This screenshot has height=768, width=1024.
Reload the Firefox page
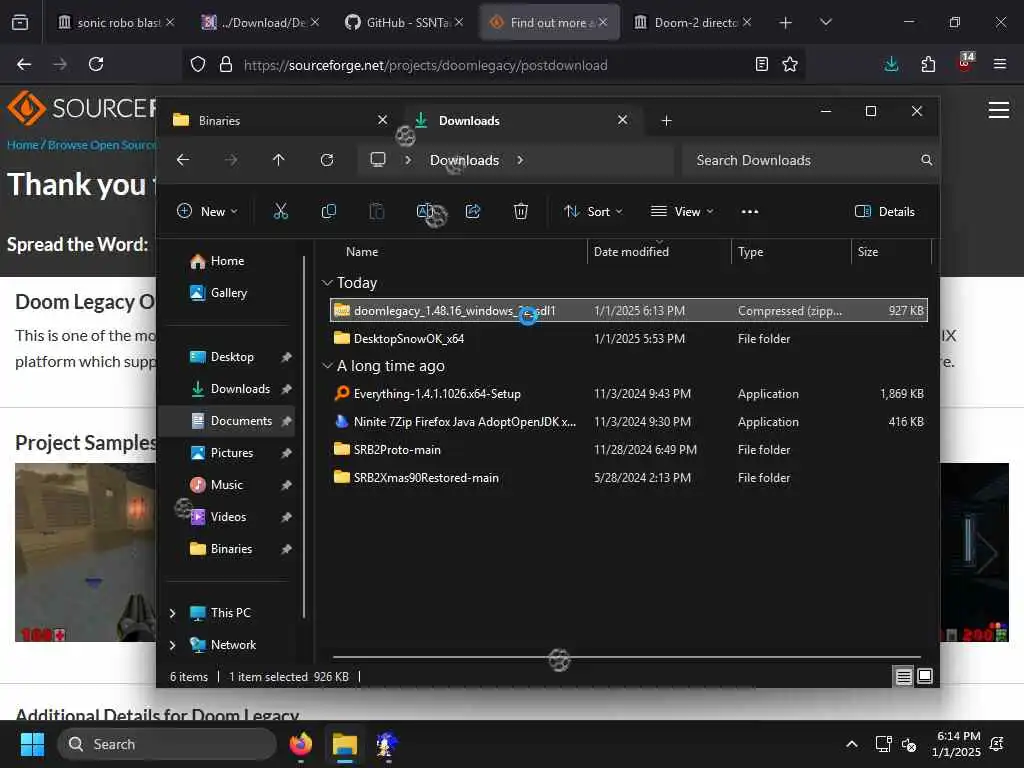tap(96, 64)
